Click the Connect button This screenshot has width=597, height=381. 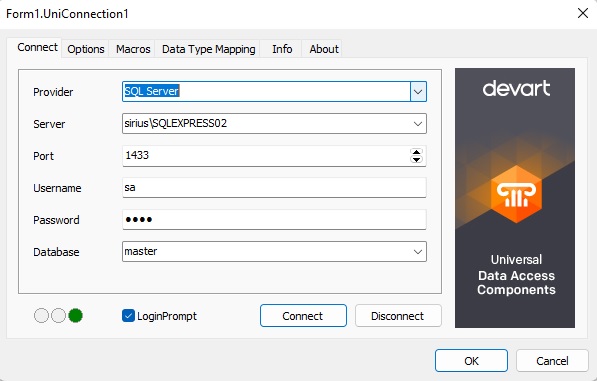tap(303, 316)
